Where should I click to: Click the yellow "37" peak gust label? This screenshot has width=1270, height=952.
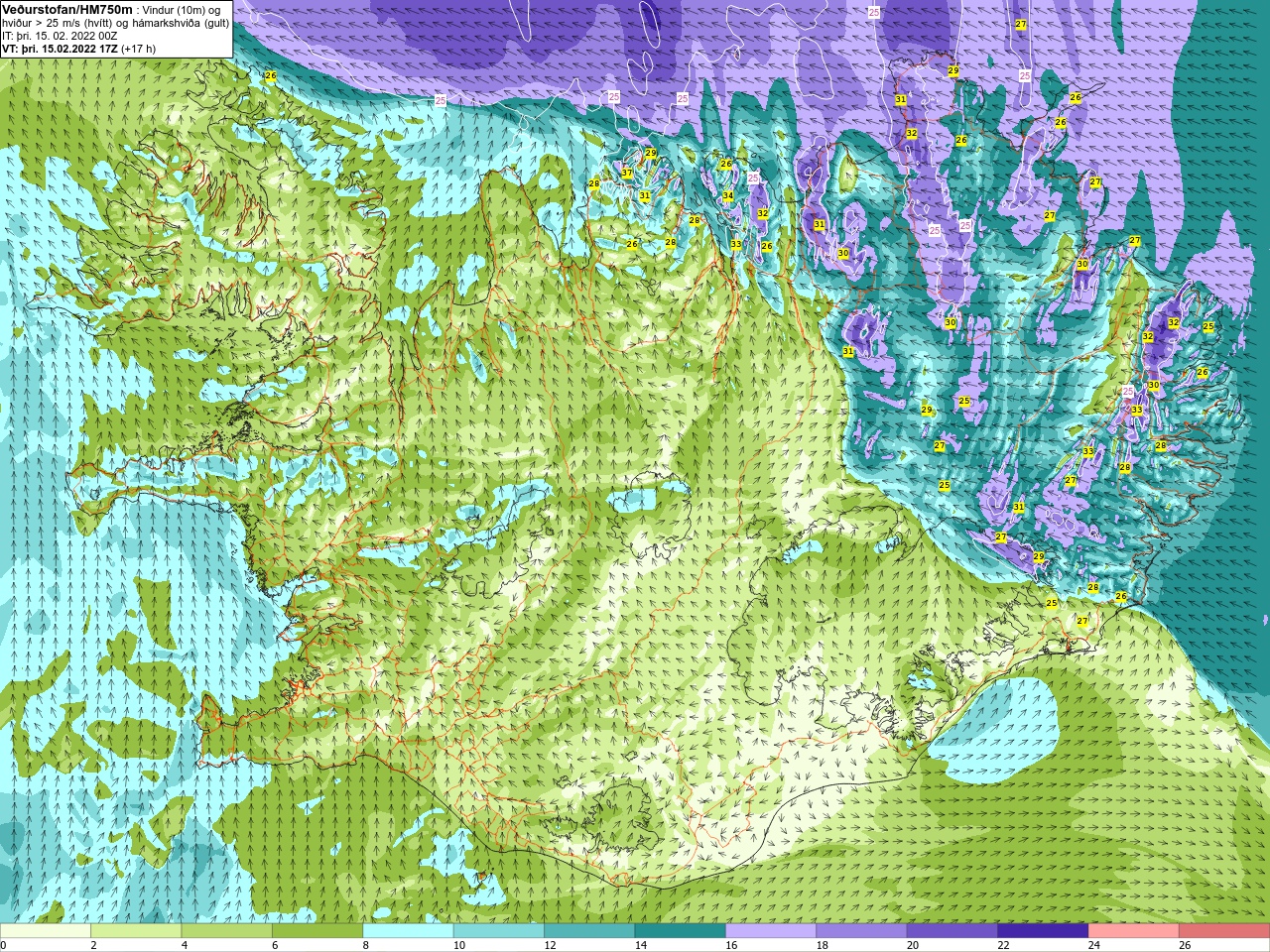pyautogui.click(x=627, y=174)
